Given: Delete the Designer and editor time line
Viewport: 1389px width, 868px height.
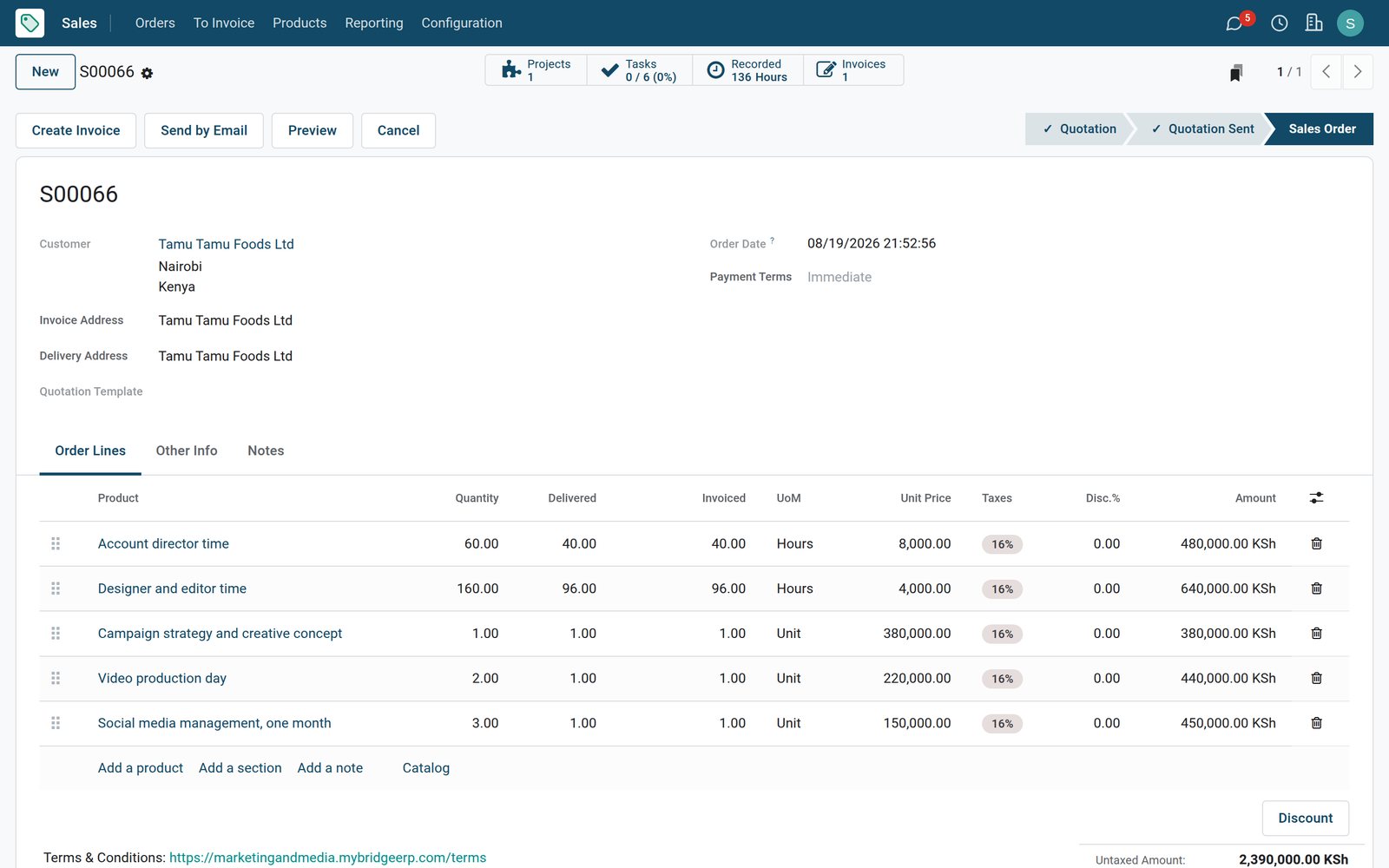Looking at the screenshot, I should pos(1316,589).
